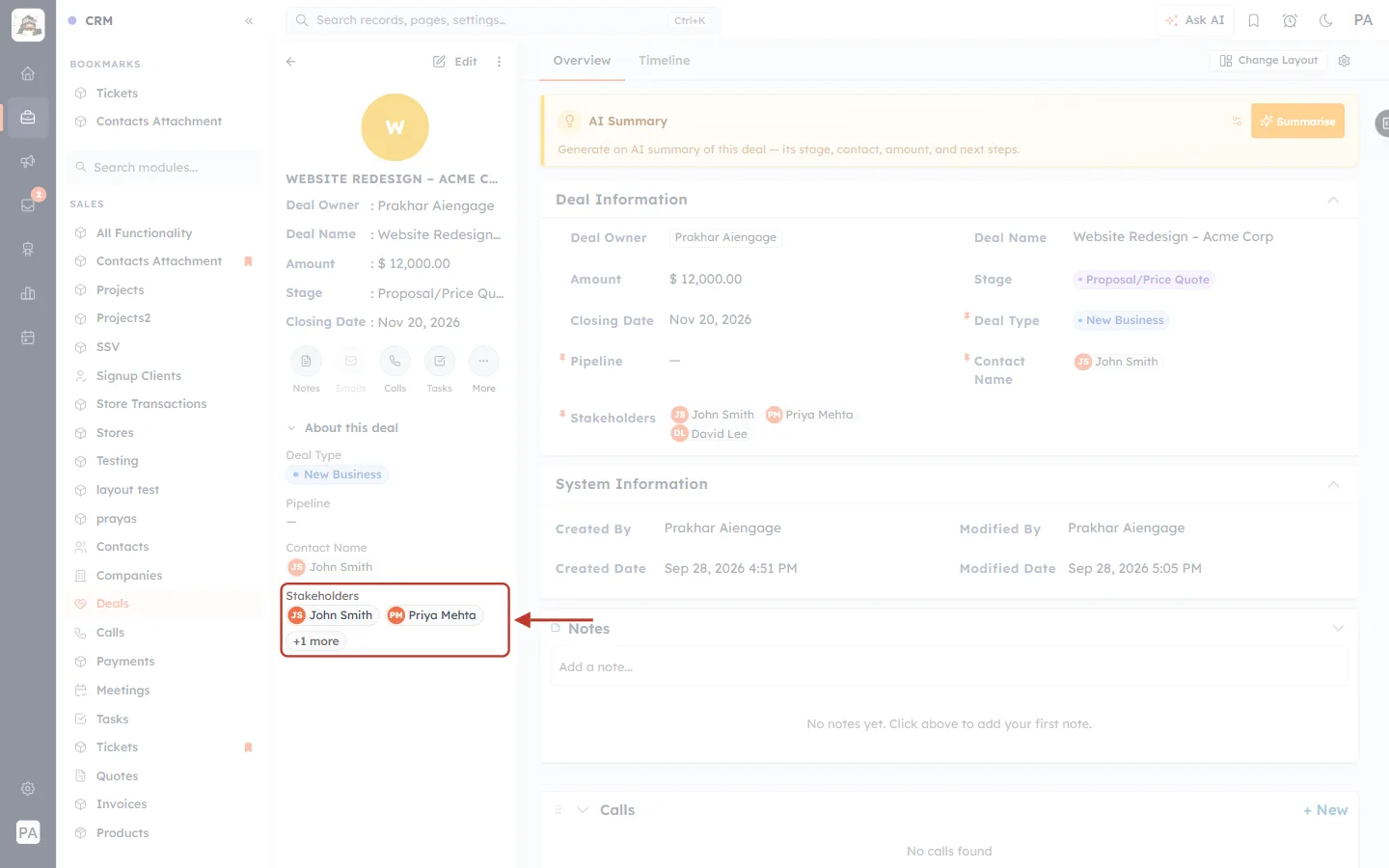
Task: Toggle dark mode moon icon
Action: tap(1326, 20)
